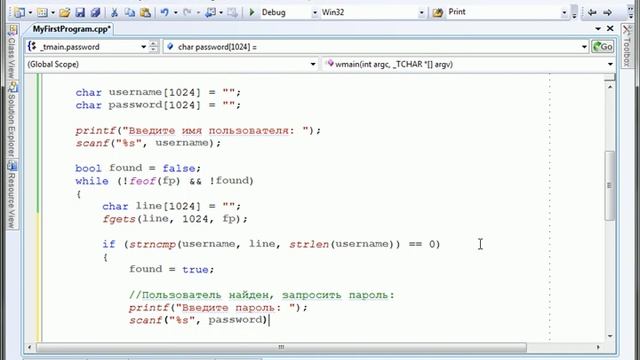
Task: Open the Resource View side tab
Action: [x=12, y=195]
